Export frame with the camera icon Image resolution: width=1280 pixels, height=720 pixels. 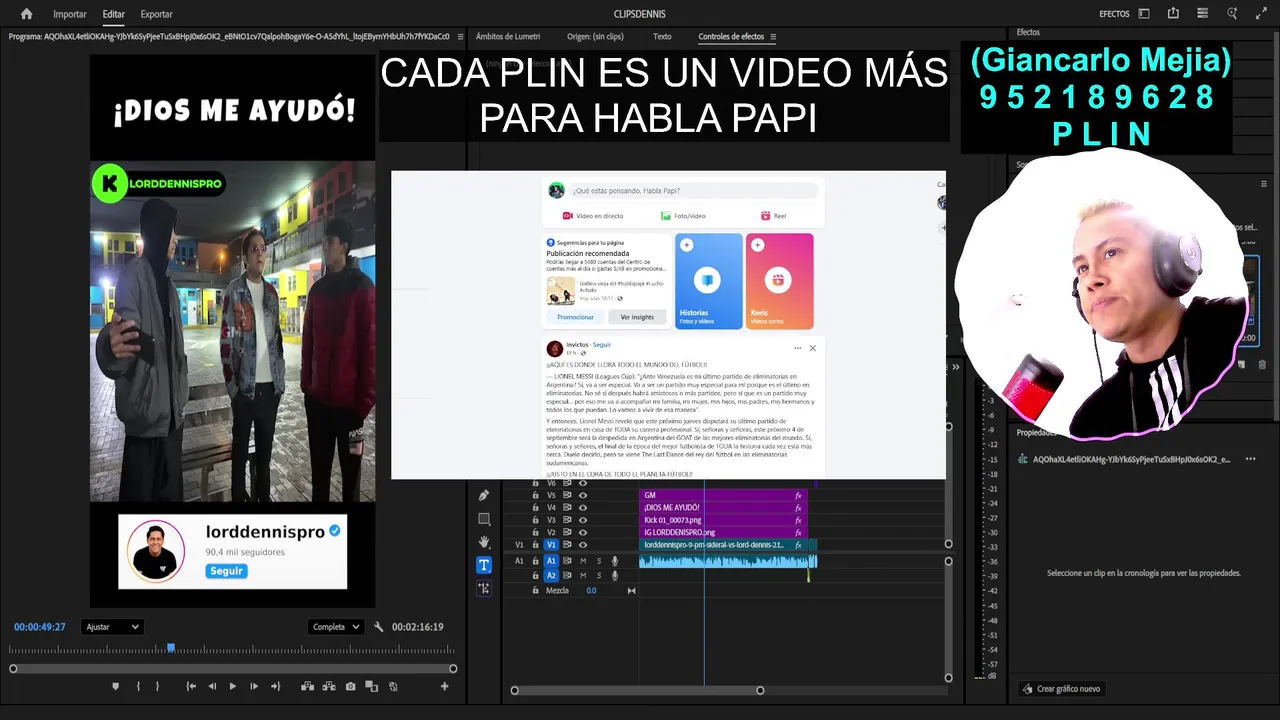350,686
